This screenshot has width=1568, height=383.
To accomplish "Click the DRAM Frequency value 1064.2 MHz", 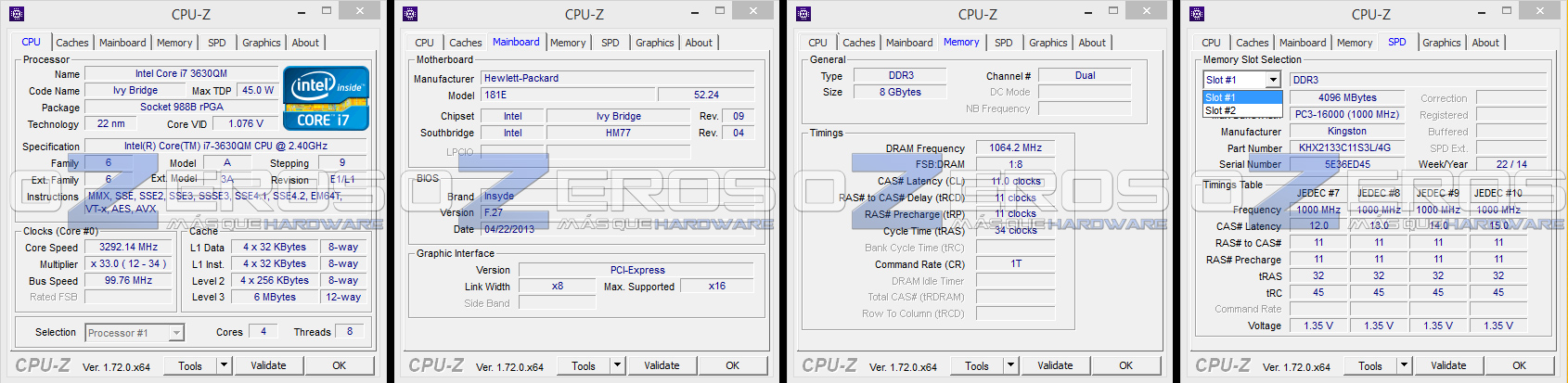I will tap(1016, 147).
